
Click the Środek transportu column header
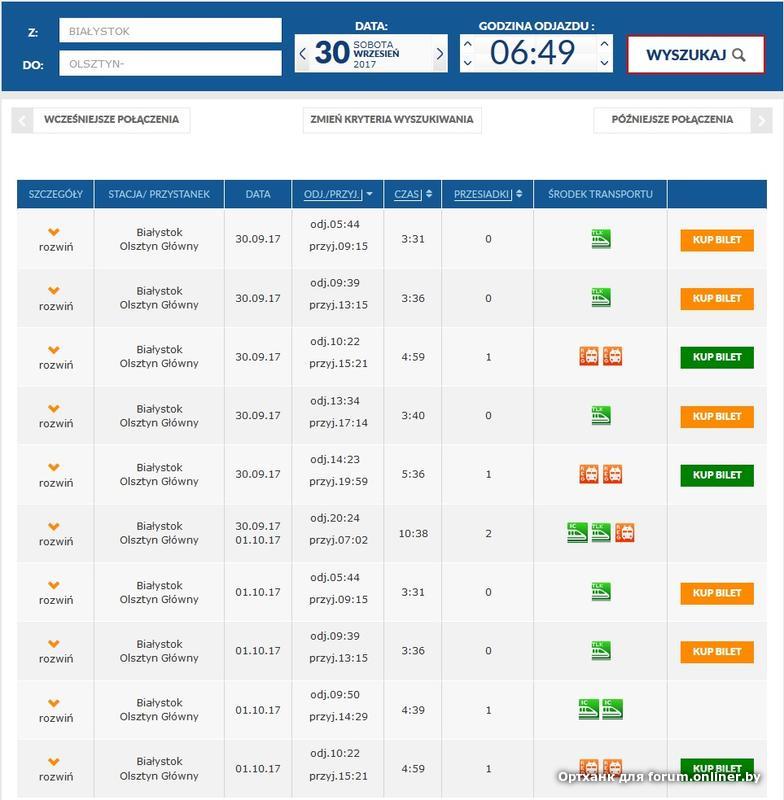pos(600,194)
